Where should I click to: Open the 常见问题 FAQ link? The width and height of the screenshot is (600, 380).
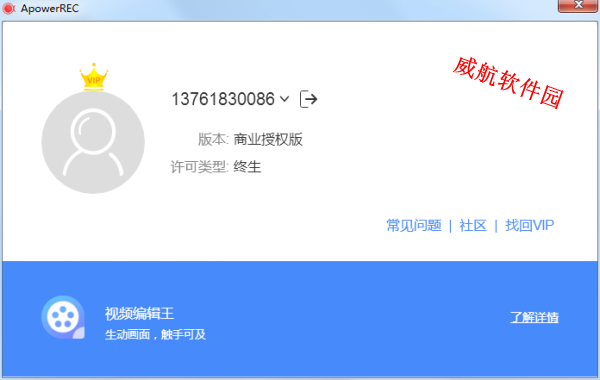tap(414, 225)
